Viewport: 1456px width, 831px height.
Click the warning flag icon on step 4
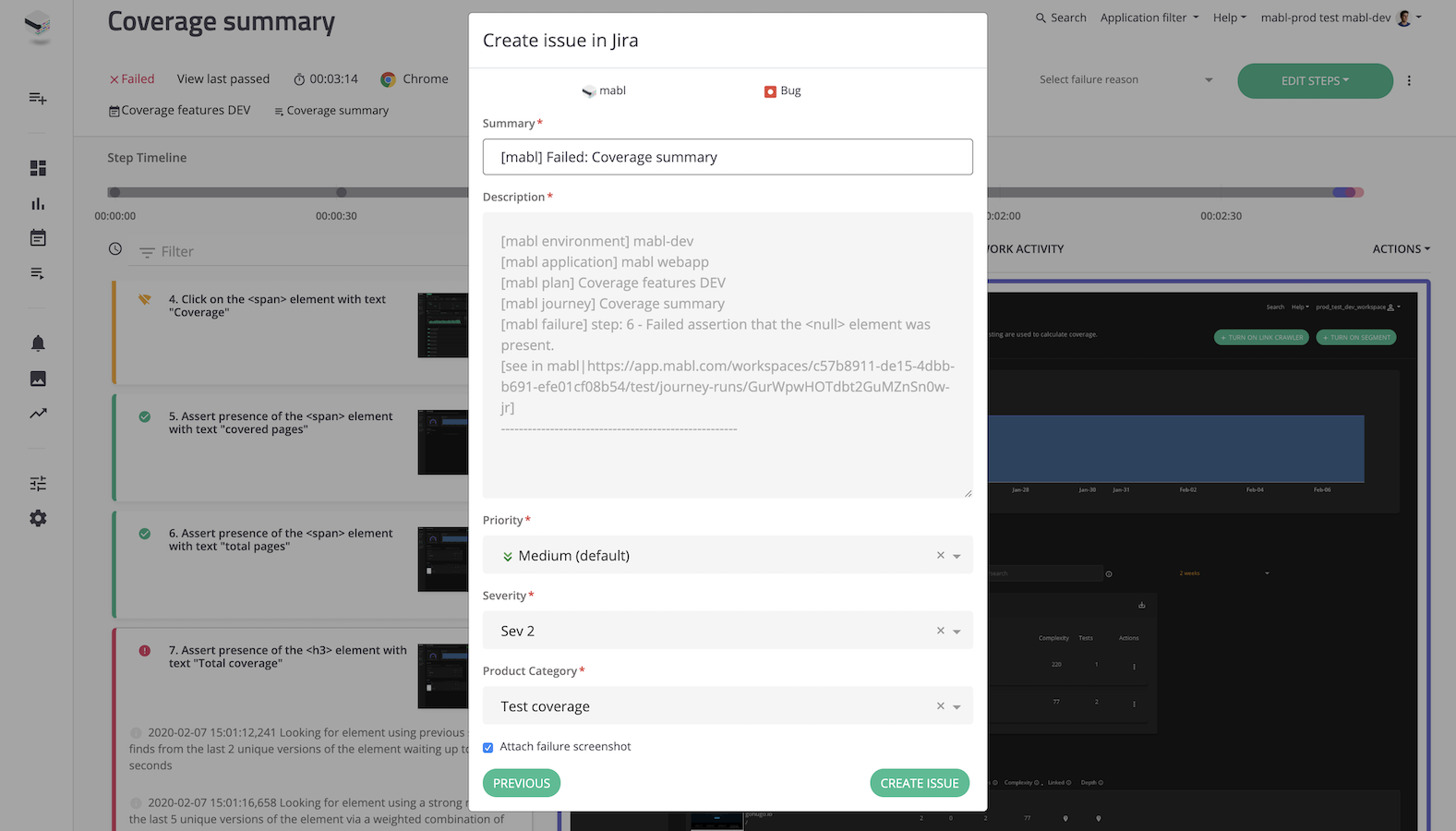(145, 300)
